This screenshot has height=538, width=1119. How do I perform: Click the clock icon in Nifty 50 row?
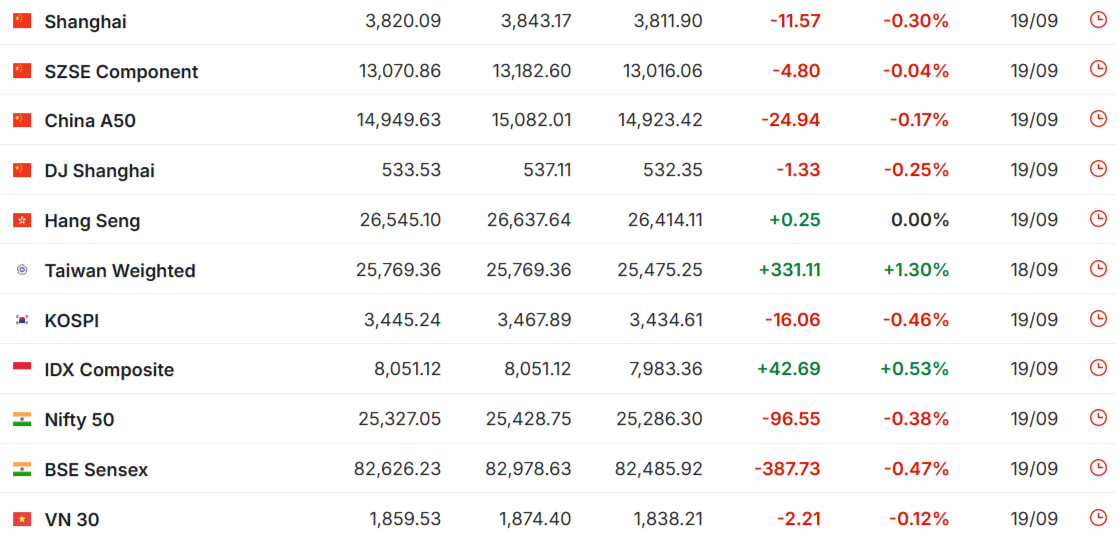[1098, 418]
